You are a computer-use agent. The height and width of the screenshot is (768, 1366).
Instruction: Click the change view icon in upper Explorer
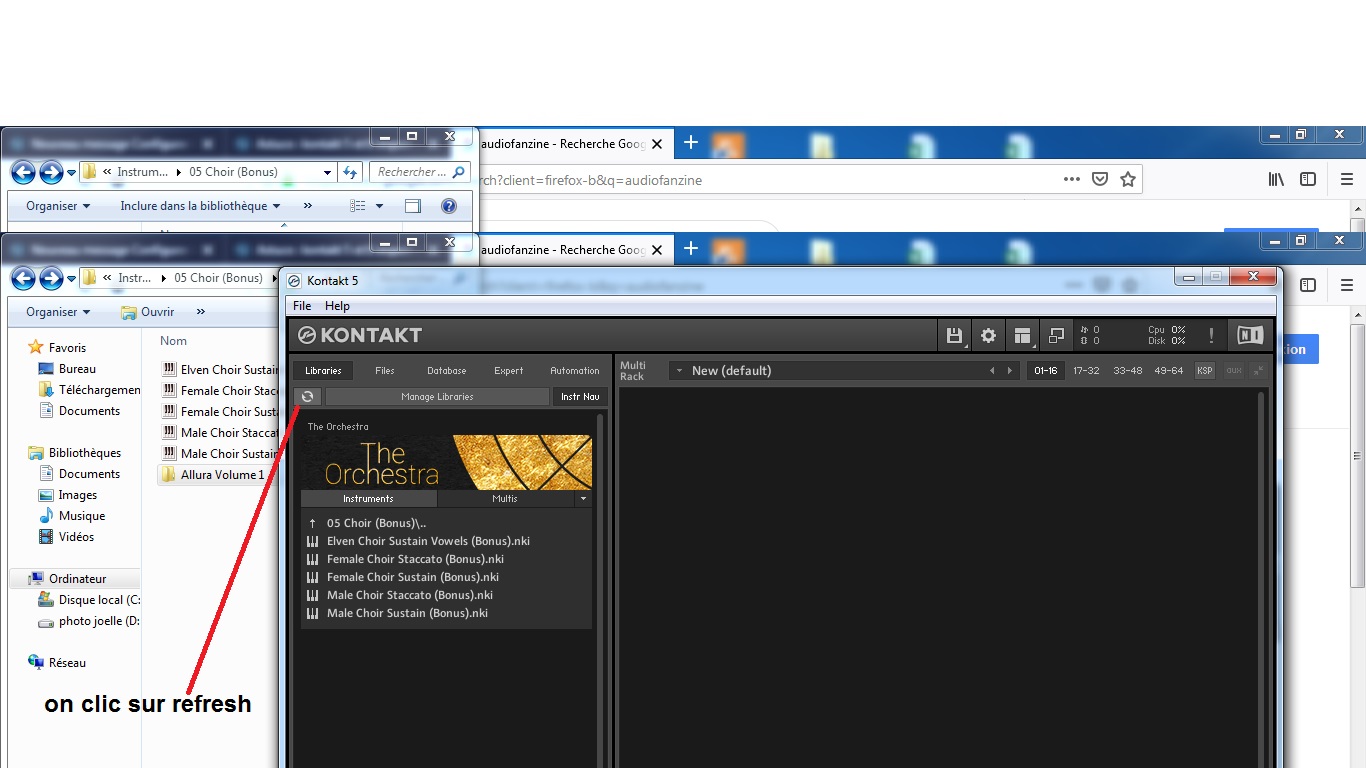coord(358,206)
